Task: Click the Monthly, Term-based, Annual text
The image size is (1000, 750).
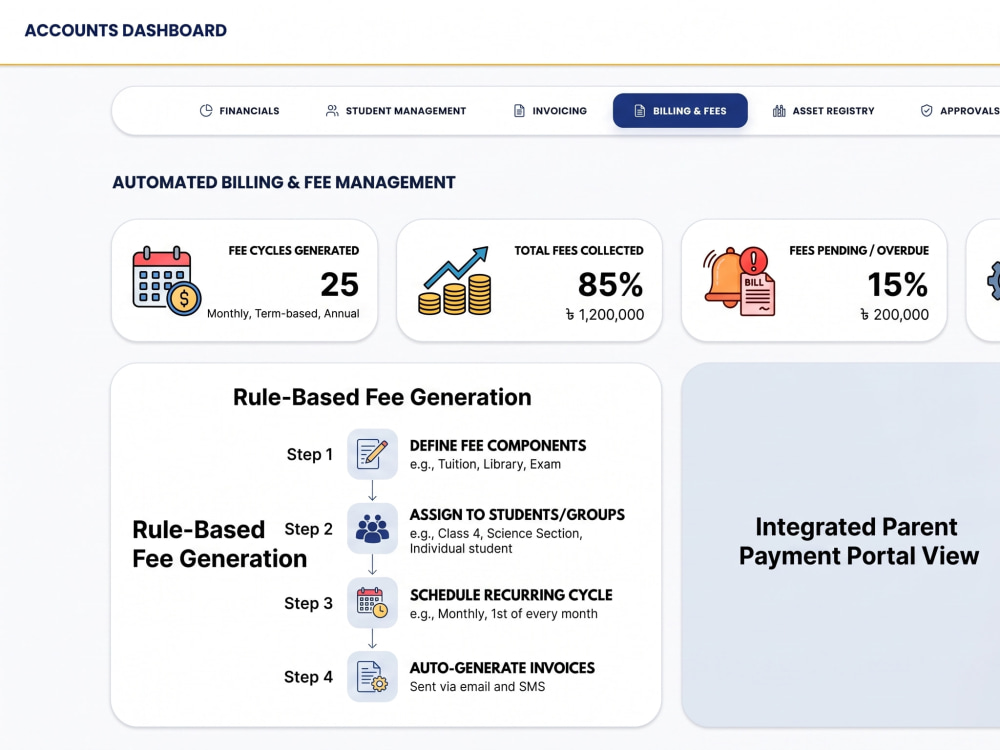Action: tap(283, 314)
